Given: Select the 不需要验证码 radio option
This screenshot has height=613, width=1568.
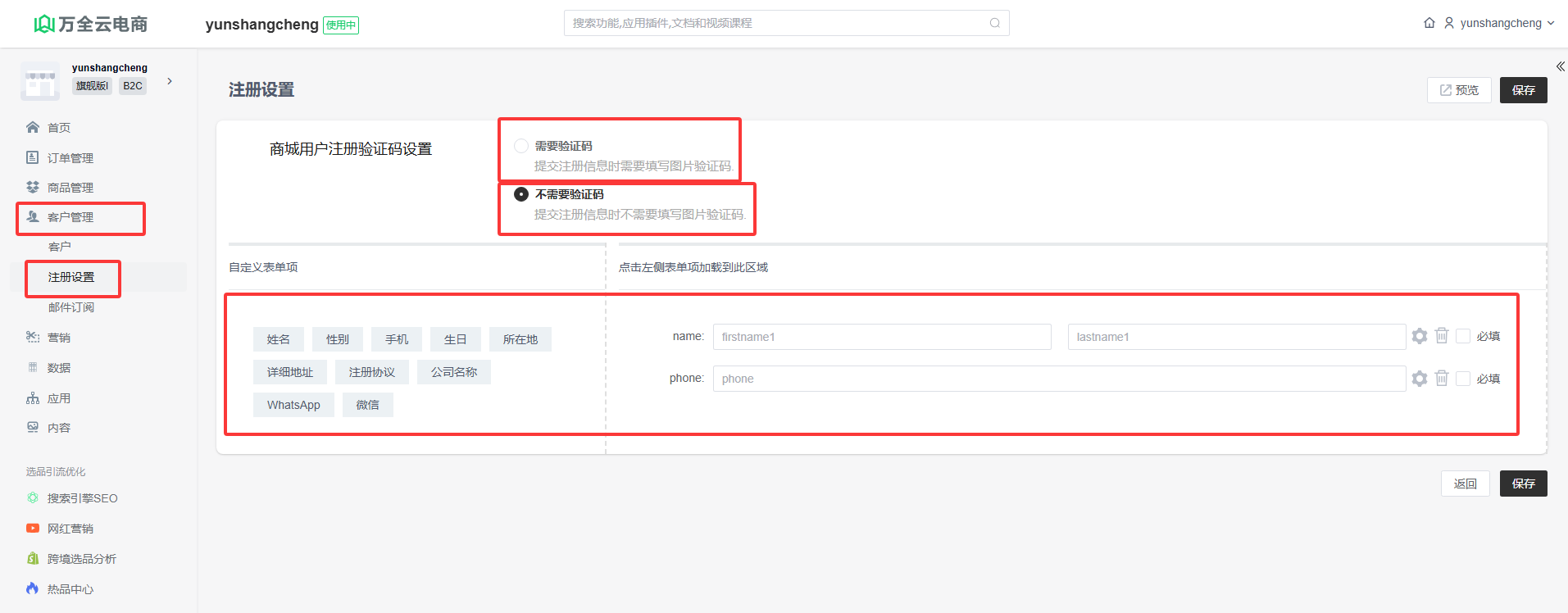Looking at the screenshot, I should [520, 194].
